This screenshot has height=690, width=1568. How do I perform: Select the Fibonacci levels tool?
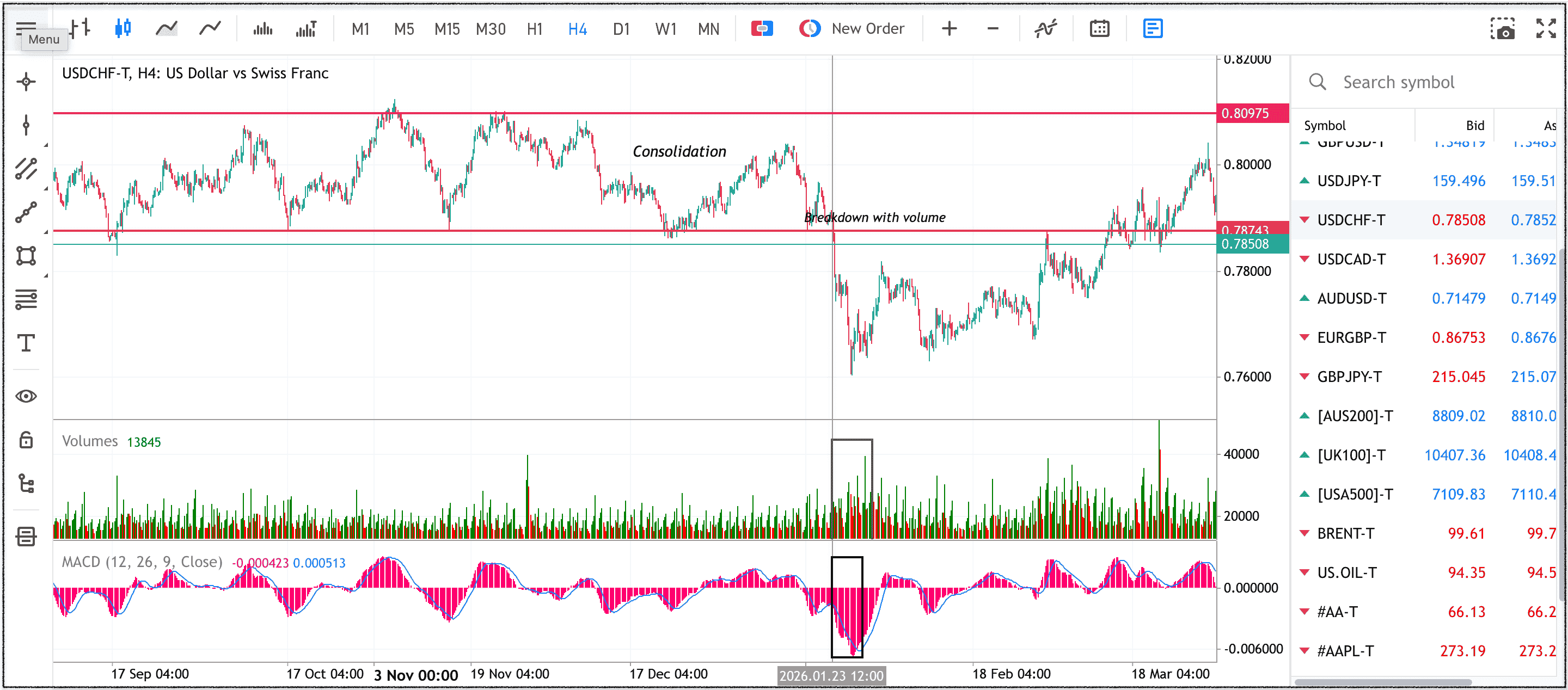tap(26, 299)
